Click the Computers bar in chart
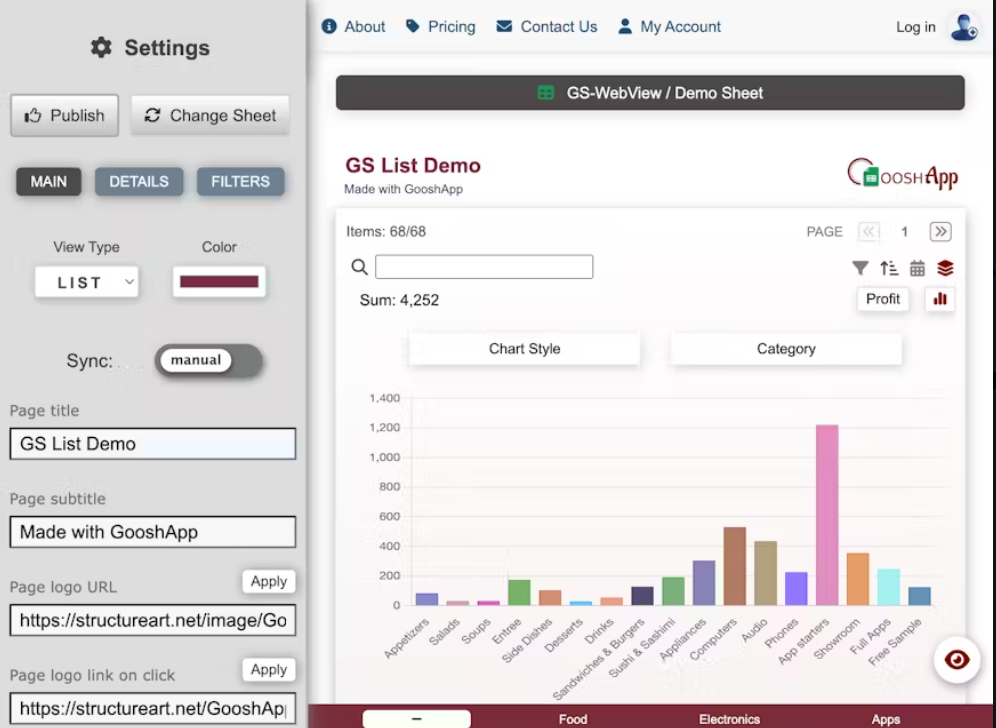This screenshot has width=996, height=728. [x=735, y=566]
